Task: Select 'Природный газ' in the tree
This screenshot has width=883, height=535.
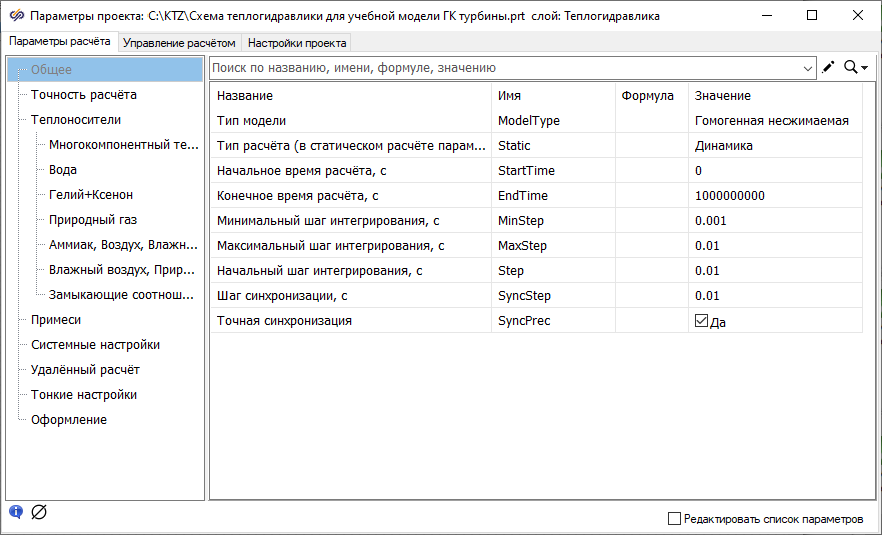Action: [x=93, y=220]
